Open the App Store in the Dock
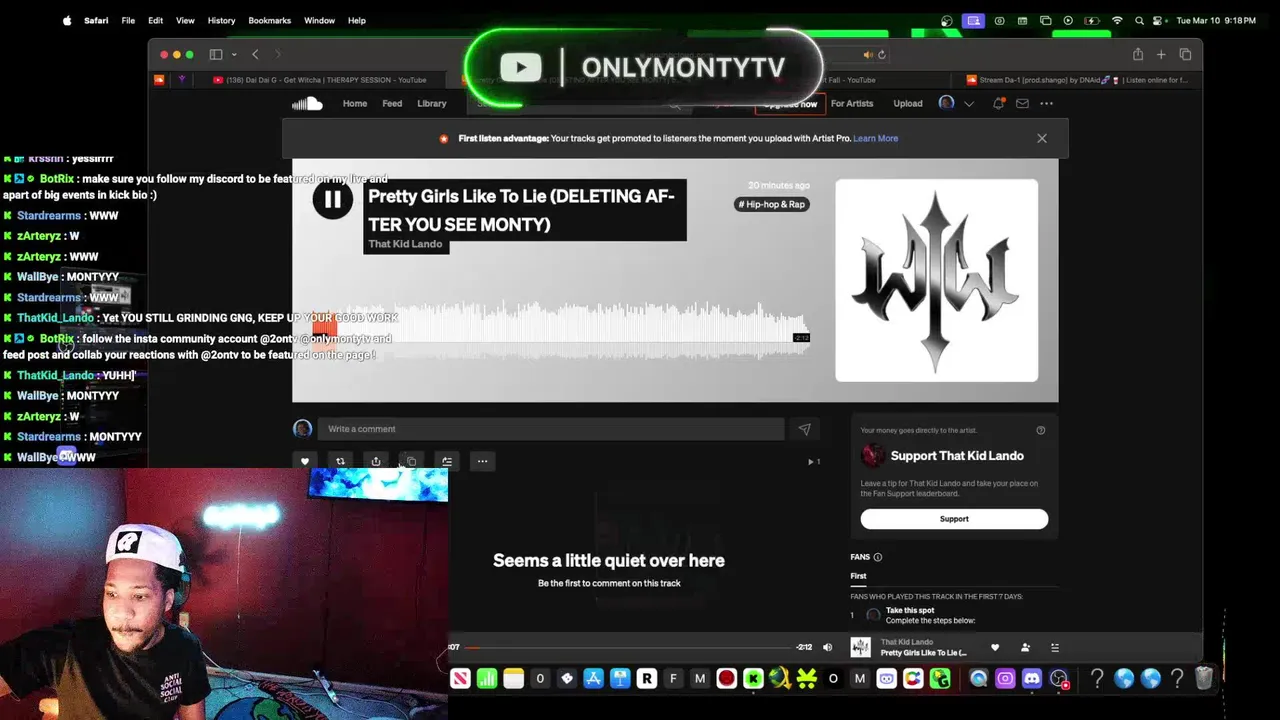This screenshot has width=1280, height=720. pos(593,679)
